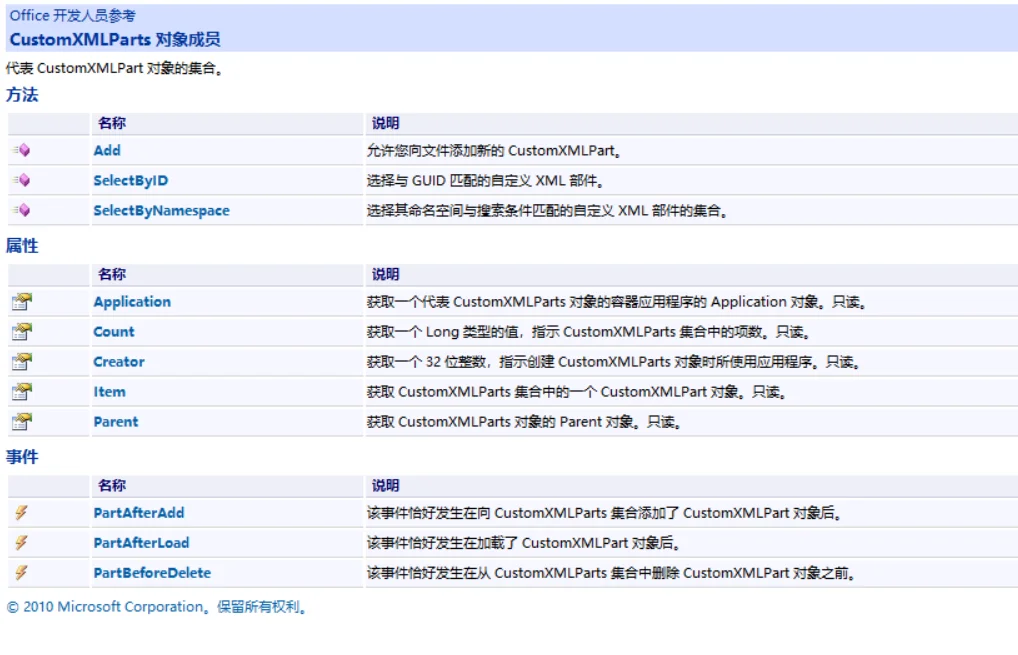Click the property icon beside Item
Viewport: 1018px width, 655px height.
click(21, 391)
